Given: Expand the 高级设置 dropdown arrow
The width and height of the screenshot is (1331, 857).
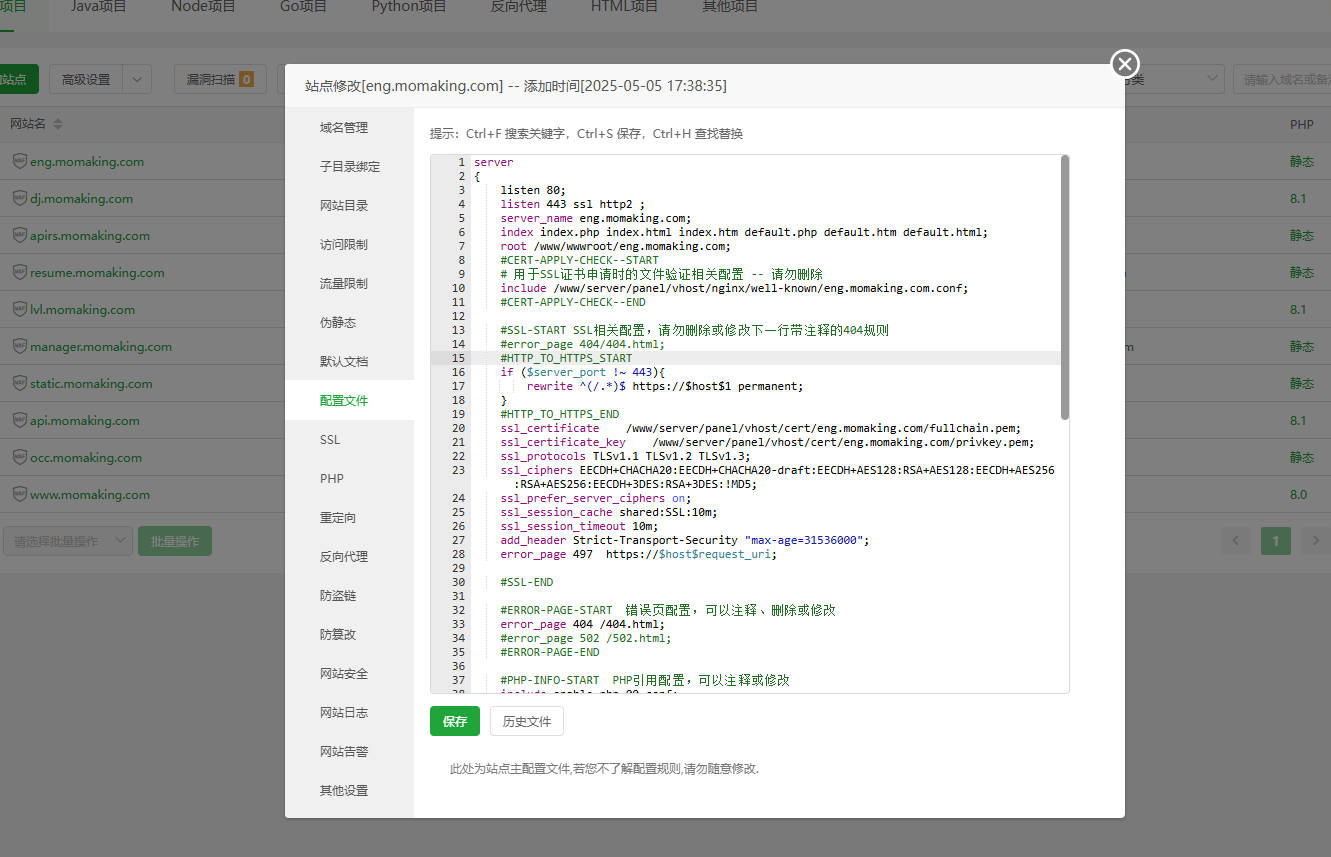Looking at the screenshot, I should coord(137,80).
